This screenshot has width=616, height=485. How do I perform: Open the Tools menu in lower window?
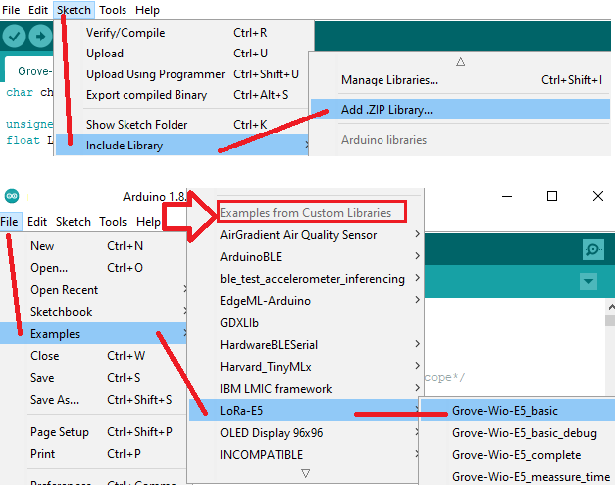point(113,222)
